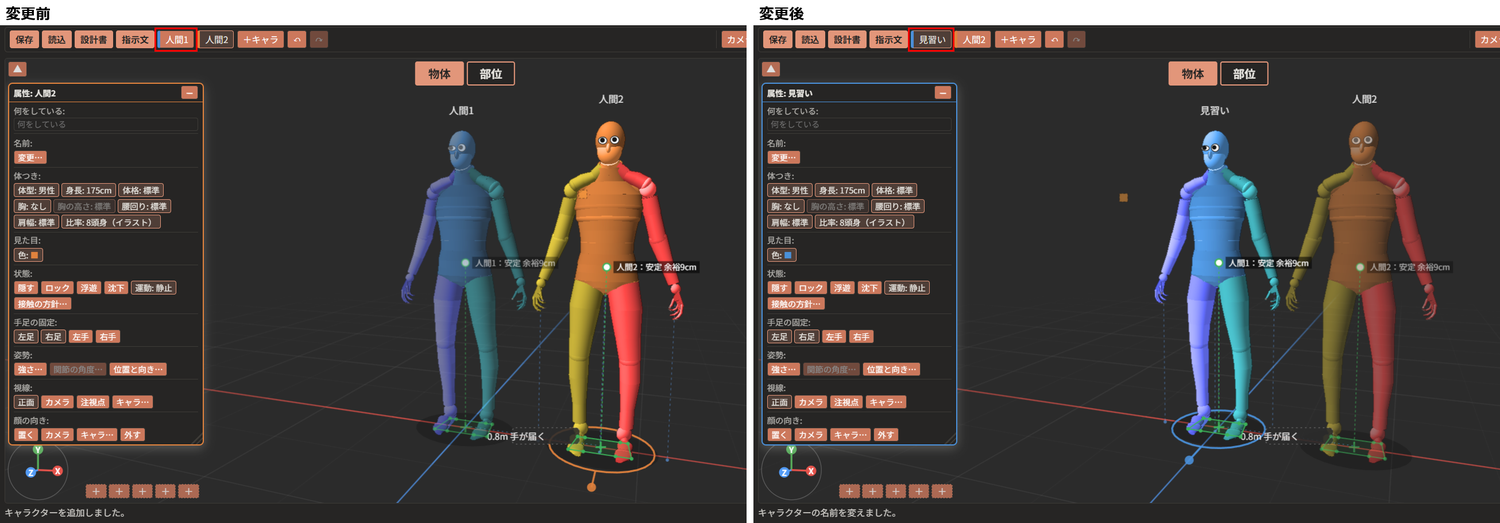This screenshot has height=523, width=1500.
Task: Add a character with +キャラ in 変更前 toolbar
Action: pos(260,40)
